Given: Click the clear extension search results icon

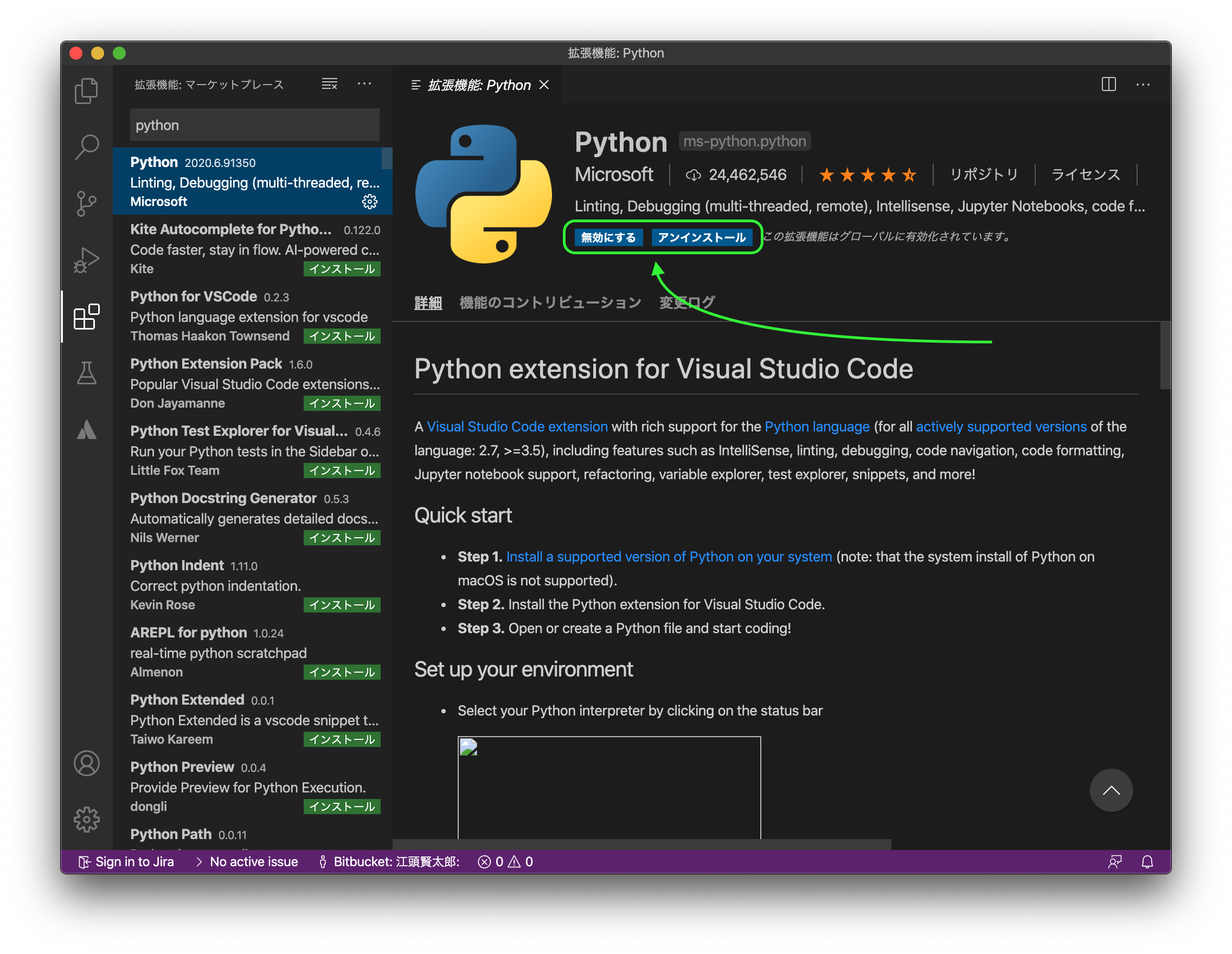Looking at the screenshot, I should pyautogui.click(x=330, y=84).
